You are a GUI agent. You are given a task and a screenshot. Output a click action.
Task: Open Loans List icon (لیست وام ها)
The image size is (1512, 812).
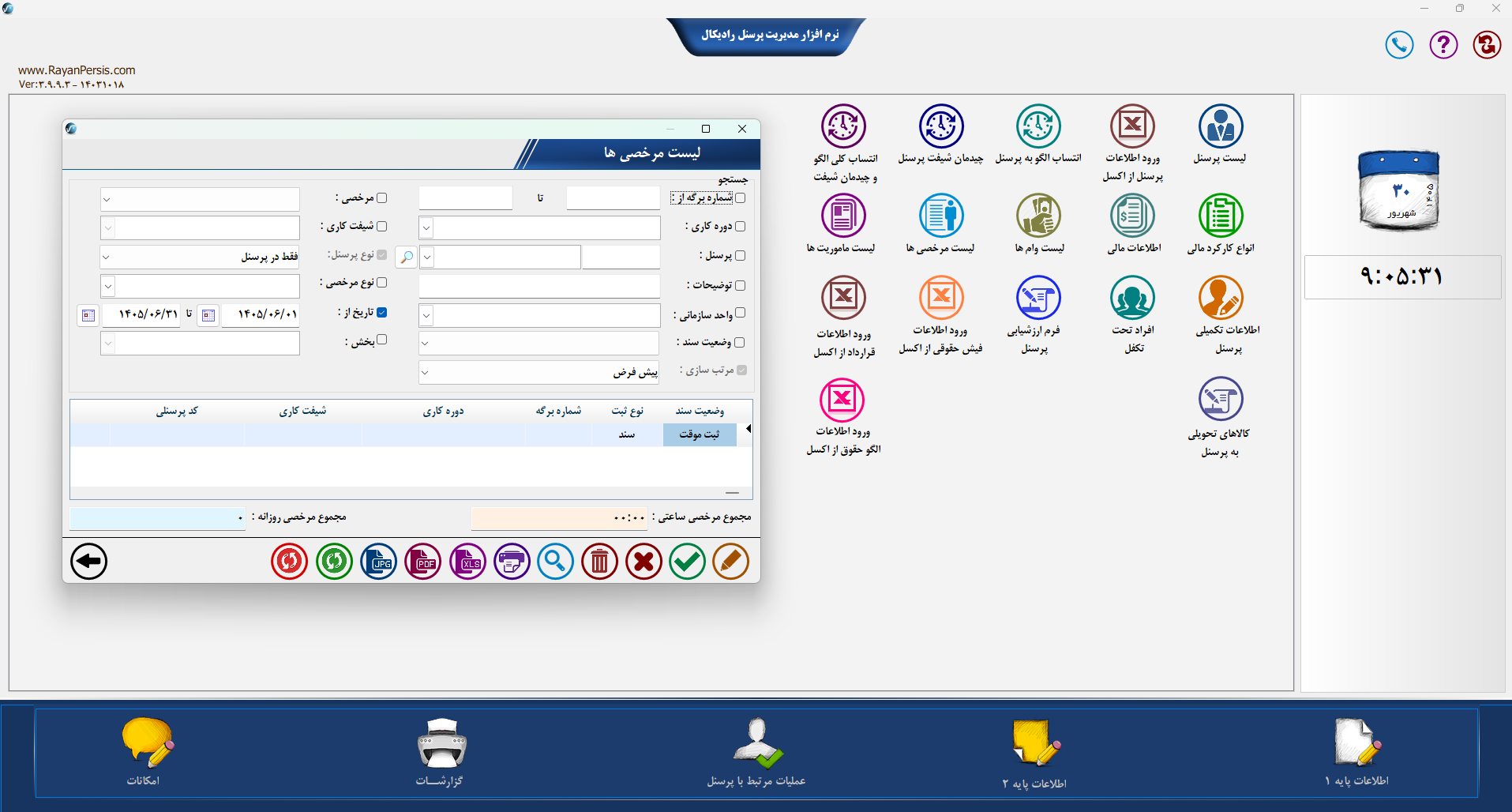click(1038, 216)
